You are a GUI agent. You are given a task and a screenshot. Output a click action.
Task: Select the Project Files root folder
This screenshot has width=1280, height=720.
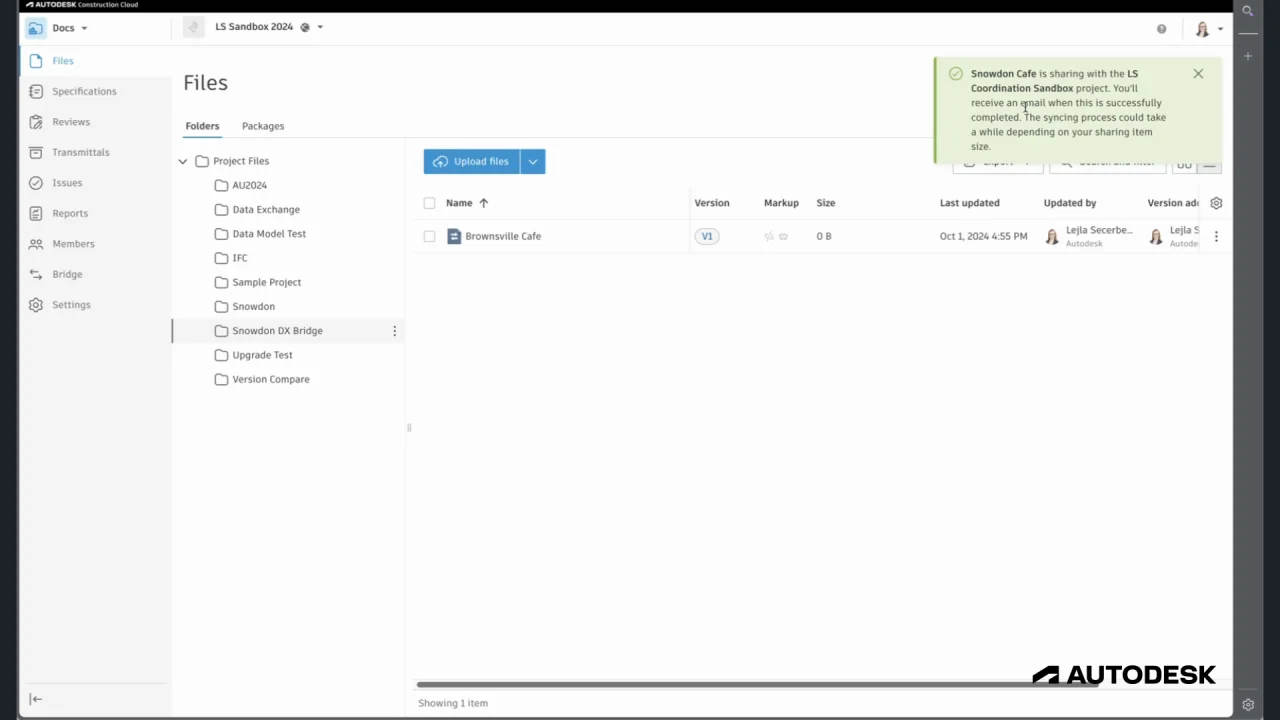[241, 161]
